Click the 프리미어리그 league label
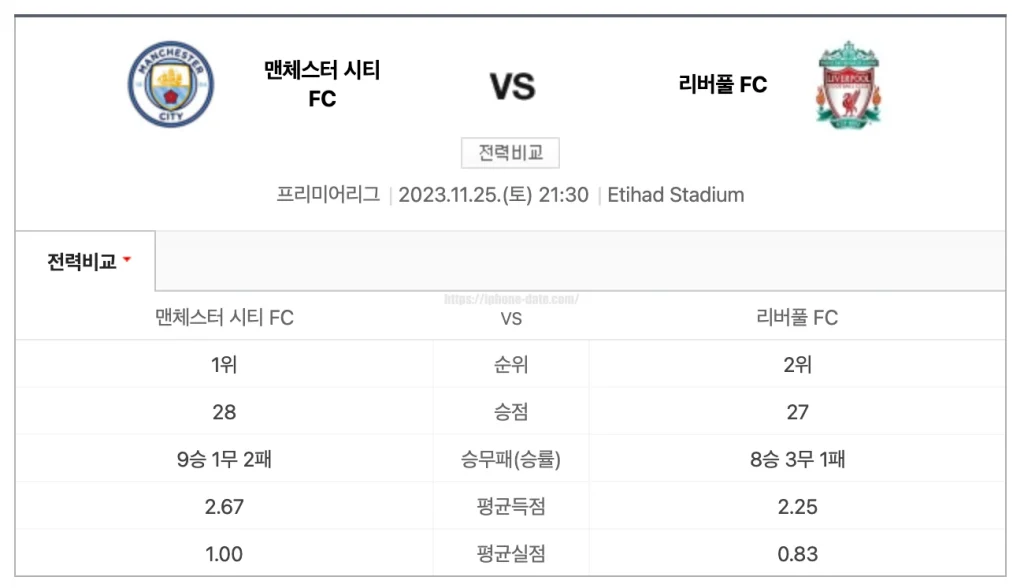 331,195
